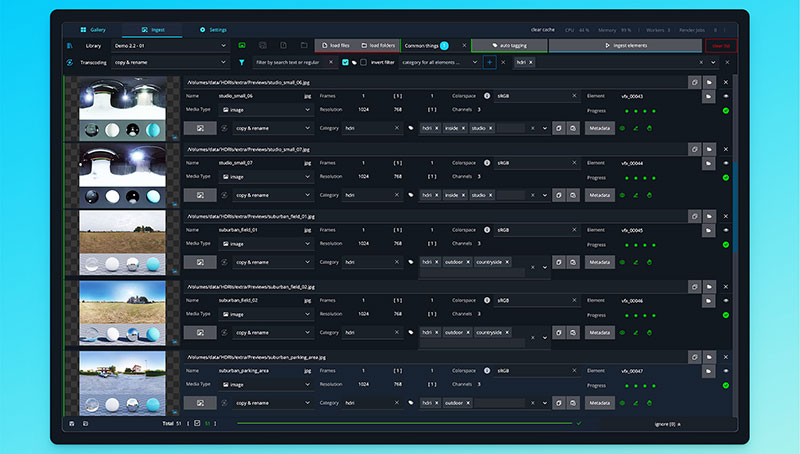
Task: Click the load files button
Action: tap(336, 45)
